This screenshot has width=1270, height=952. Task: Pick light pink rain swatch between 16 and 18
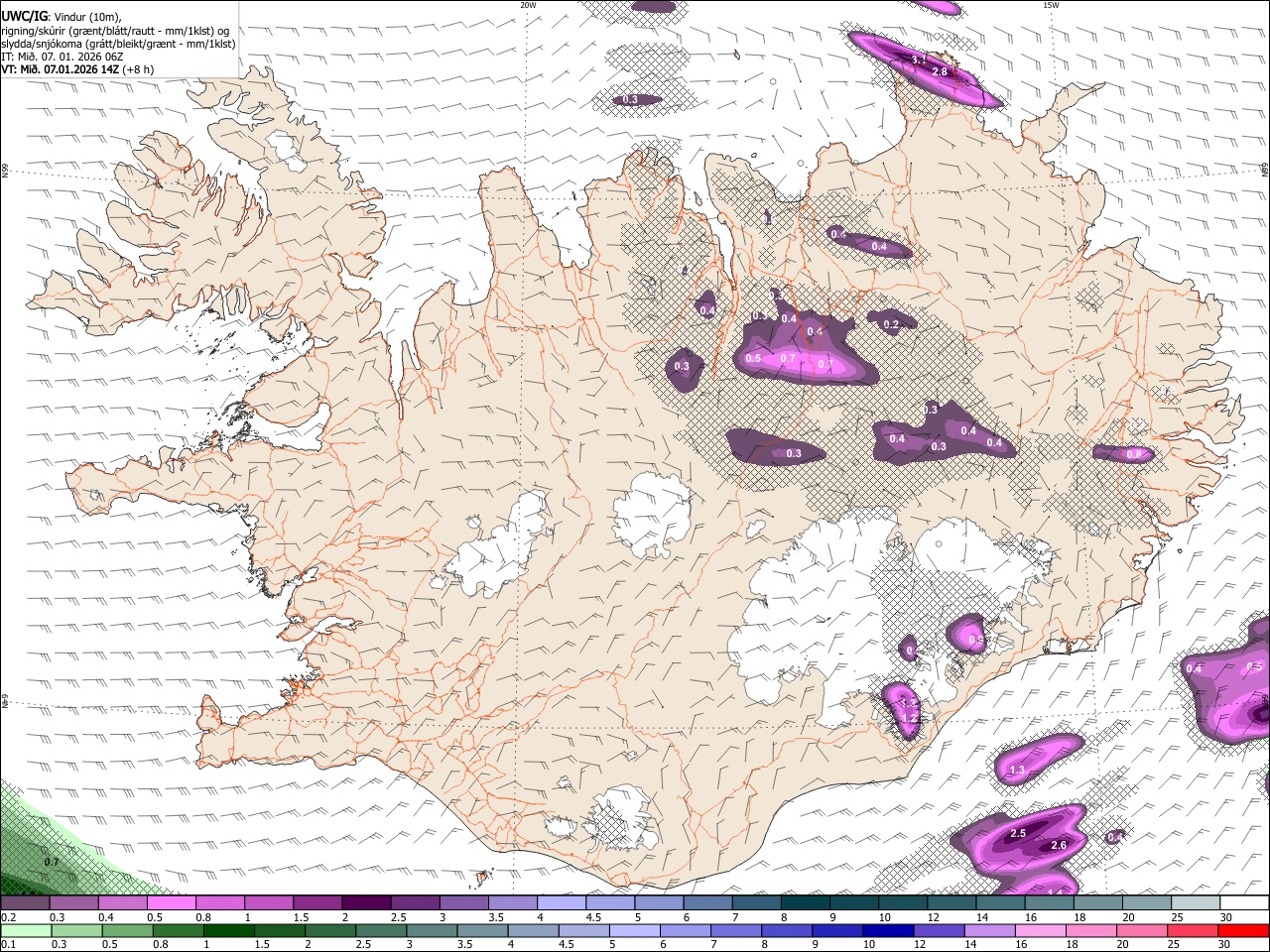(x=1040, y=931)
